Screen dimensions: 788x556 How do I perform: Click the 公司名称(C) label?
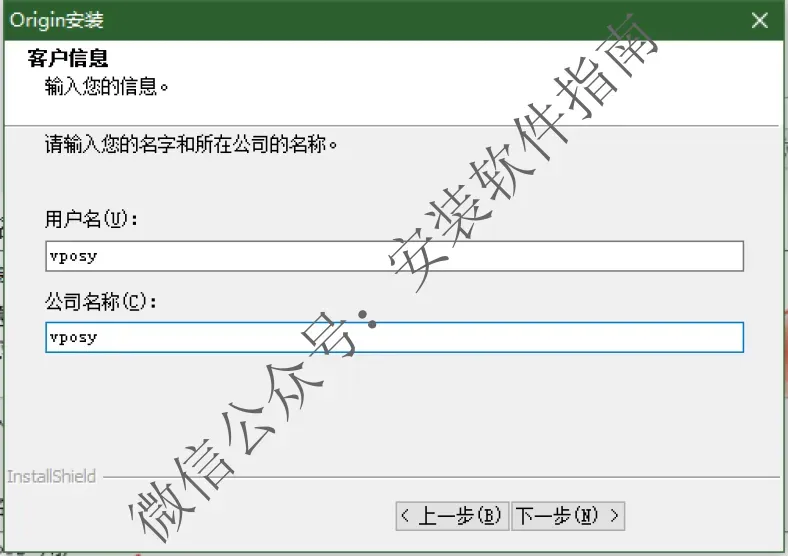coord(101,302)
